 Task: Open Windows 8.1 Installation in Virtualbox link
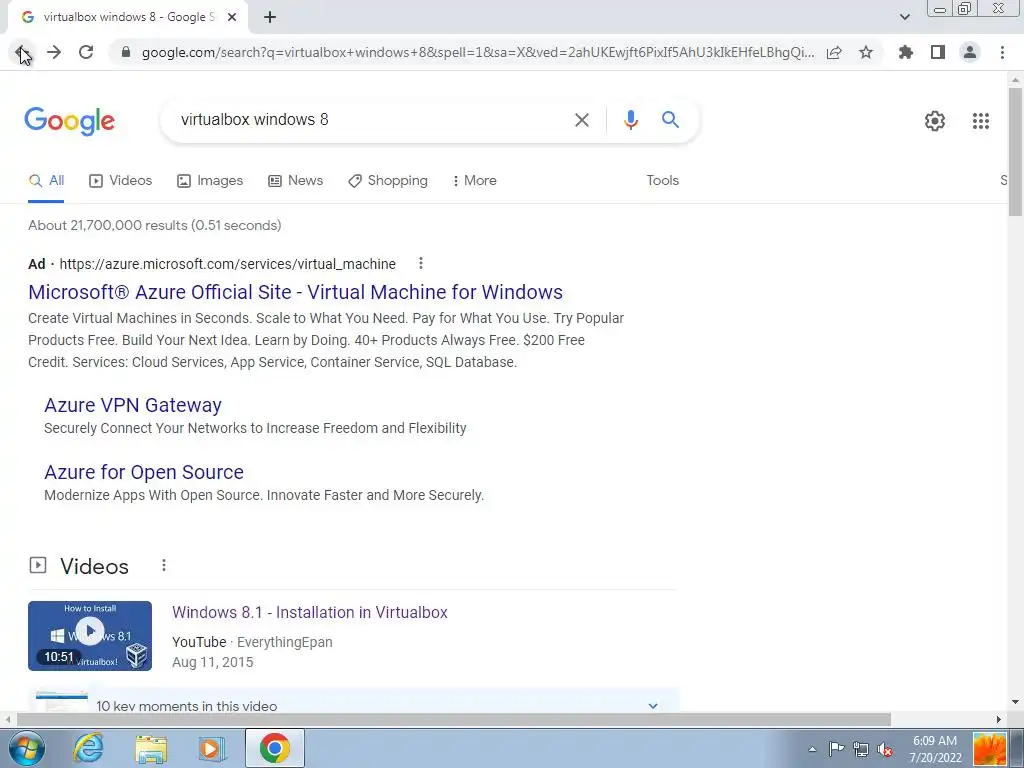tap(310, 613)
